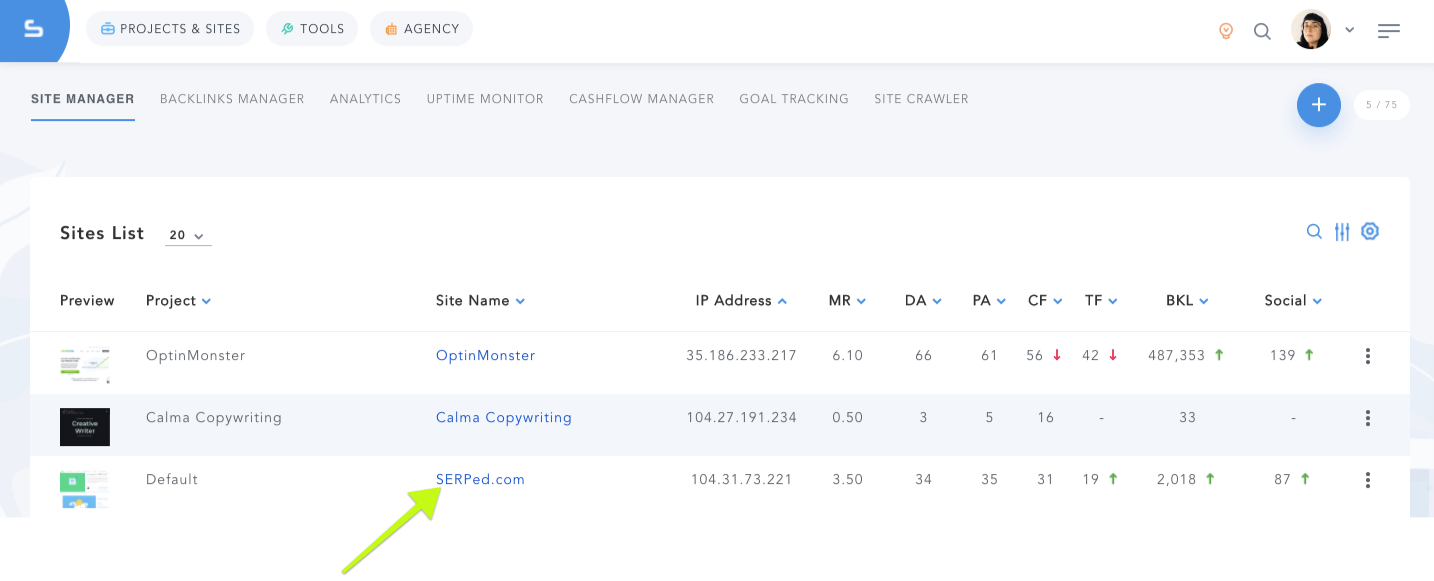Sort by PA column
This screenshot has height=581, width=1434.
[989, 301]
